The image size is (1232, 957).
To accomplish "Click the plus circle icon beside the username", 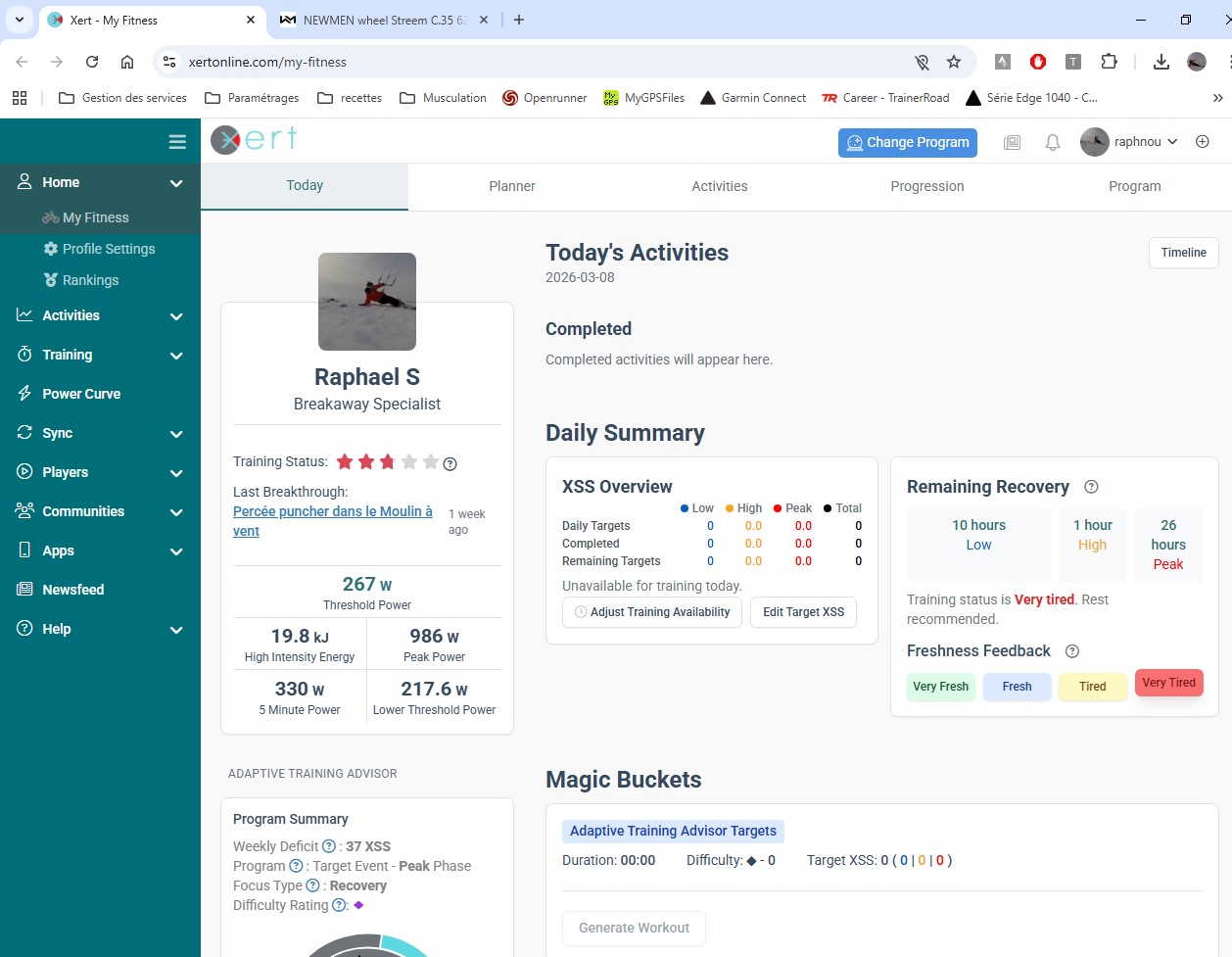I will click(1203, 142).
